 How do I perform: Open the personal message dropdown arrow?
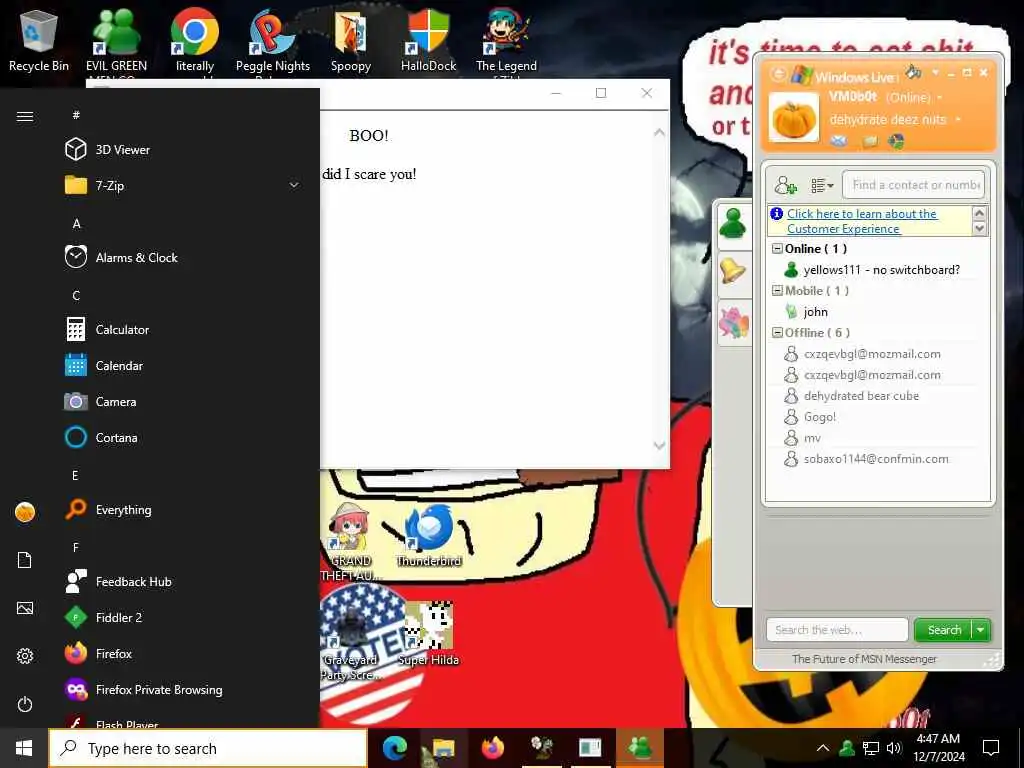958,120
